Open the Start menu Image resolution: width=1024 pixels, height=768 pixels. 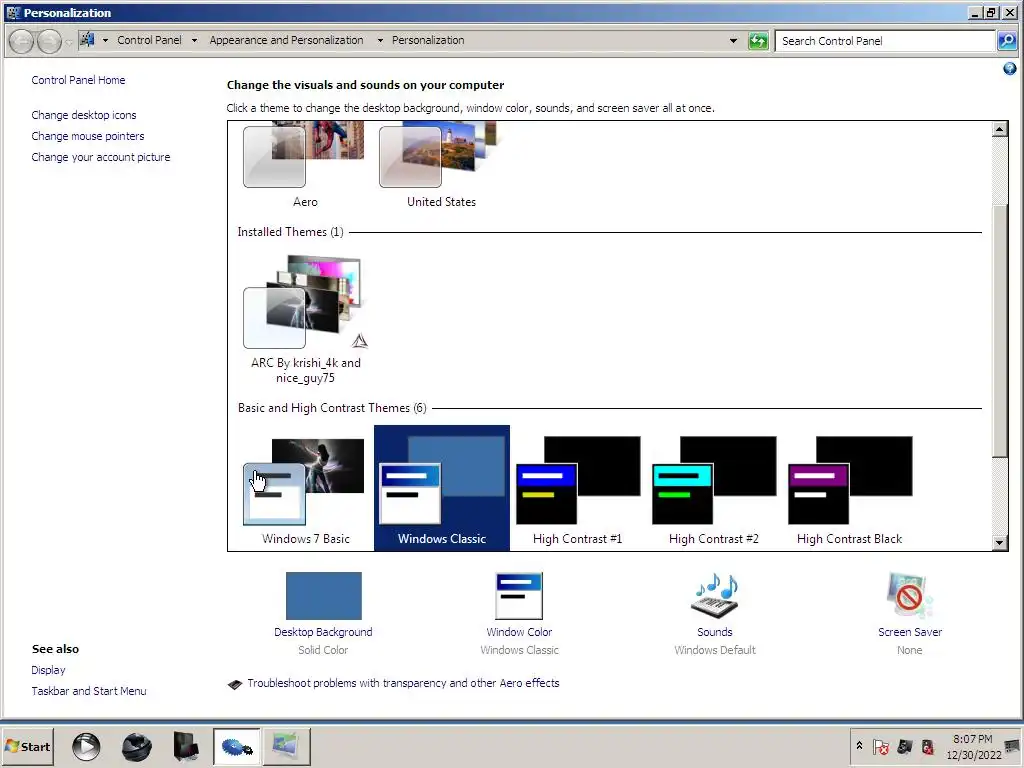point(27,746)
